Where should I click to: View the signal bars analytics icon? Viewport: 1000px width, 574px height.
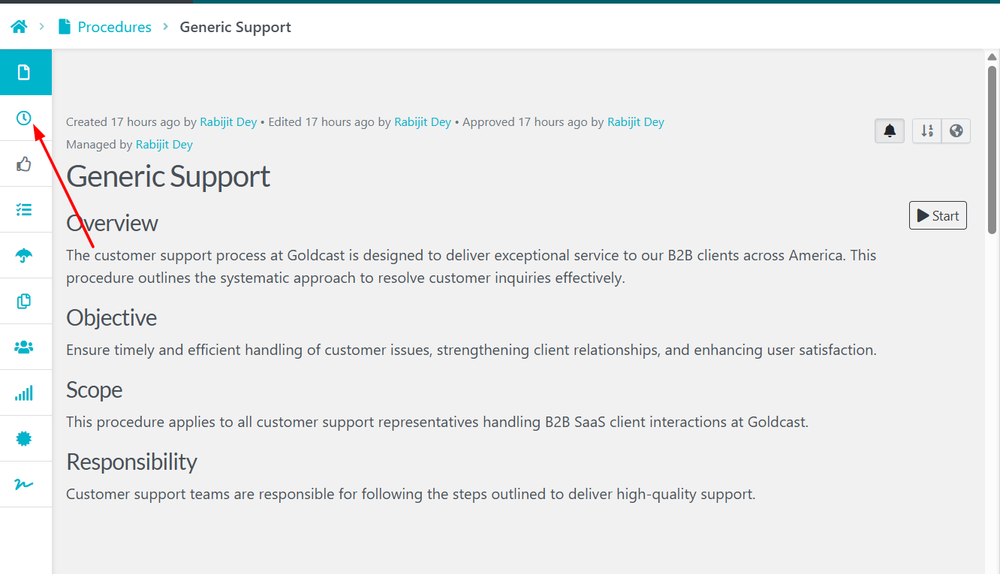click(24, 393)
